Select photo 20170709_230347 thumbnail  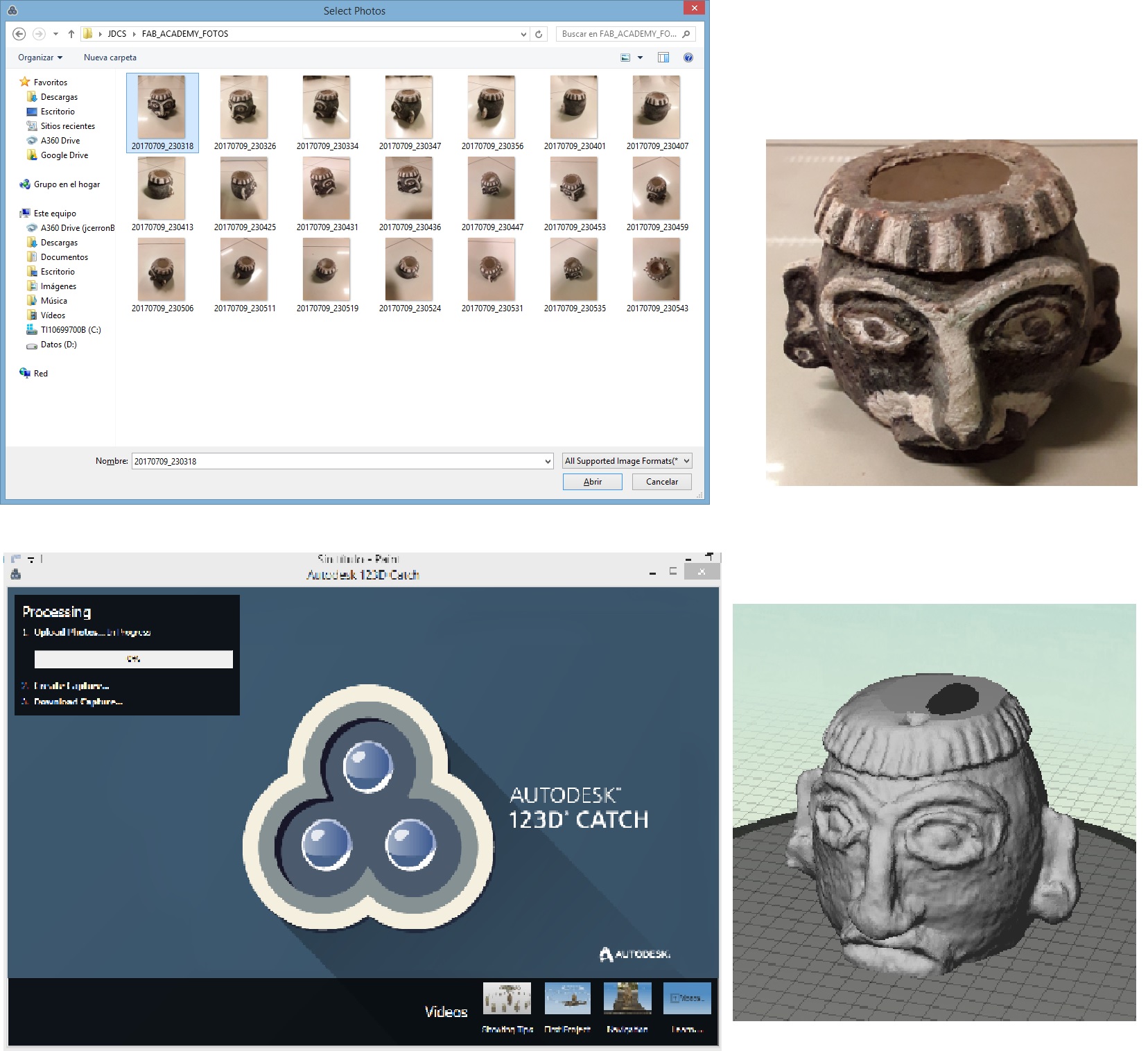click(x=409, y=107)
